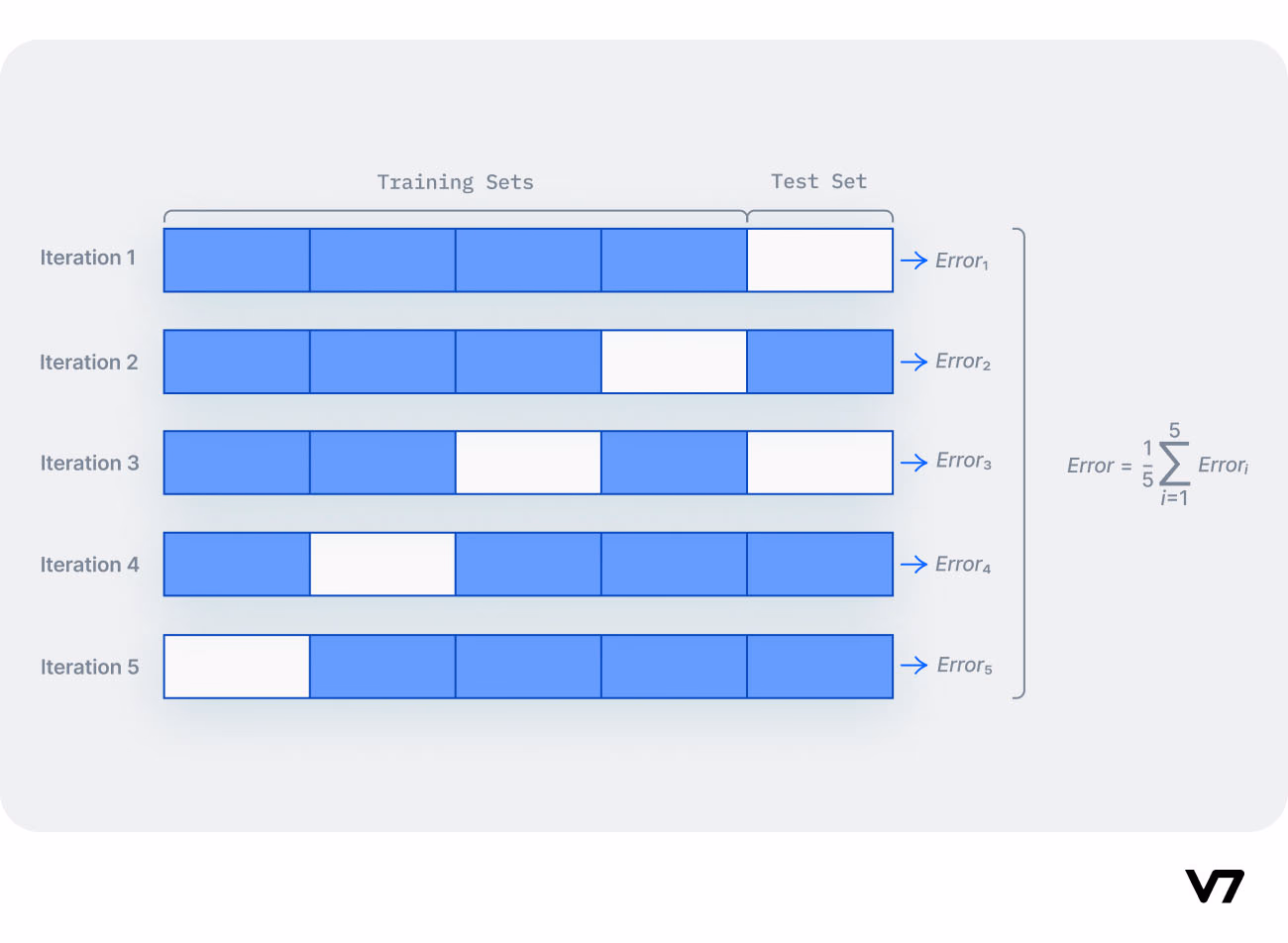Select the white test block in Iteration 1
The width and height of the screenshot is (1288, 943).
click(x=820, y=261)
